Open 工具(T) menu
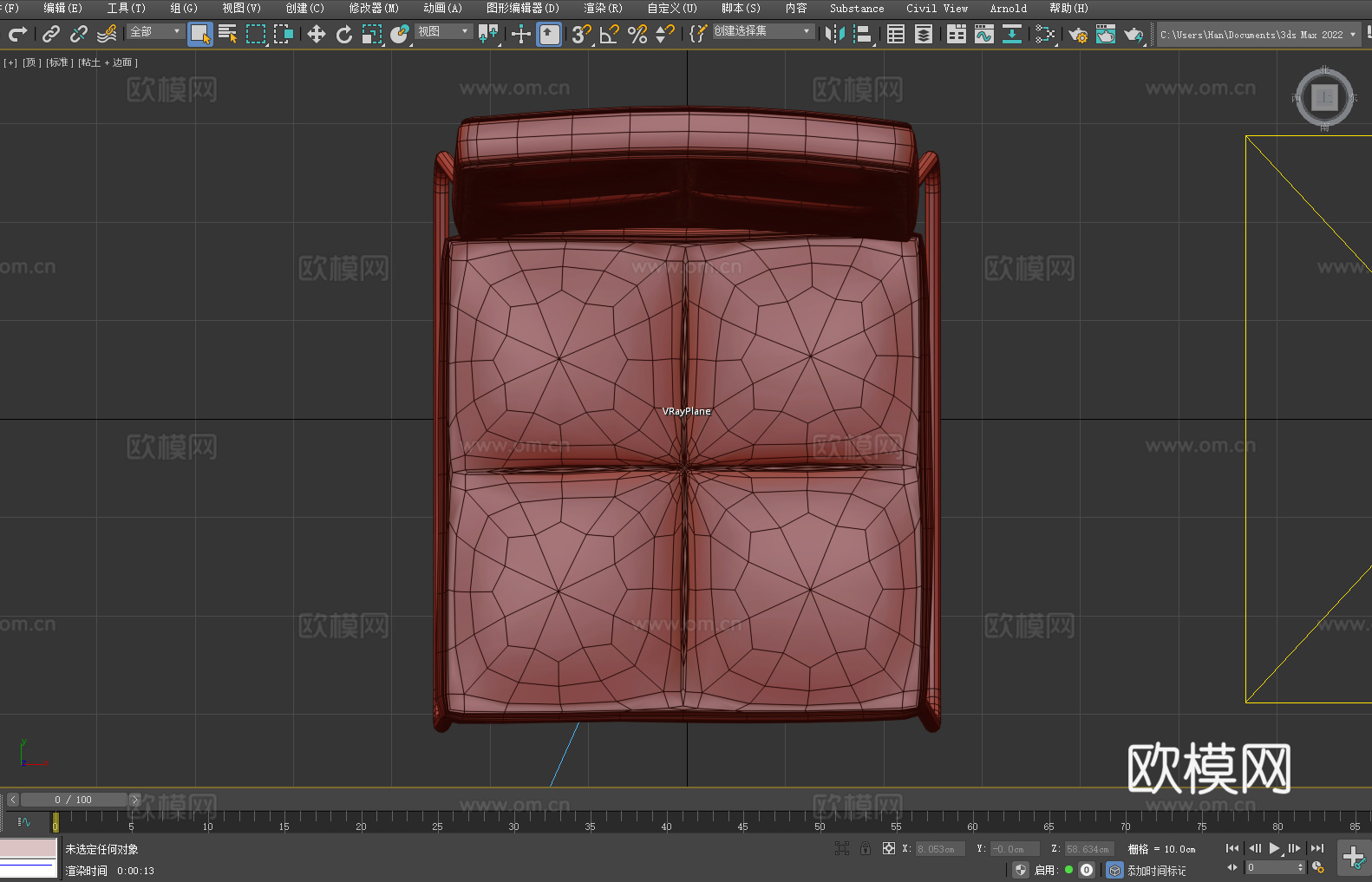 (127, 8)
